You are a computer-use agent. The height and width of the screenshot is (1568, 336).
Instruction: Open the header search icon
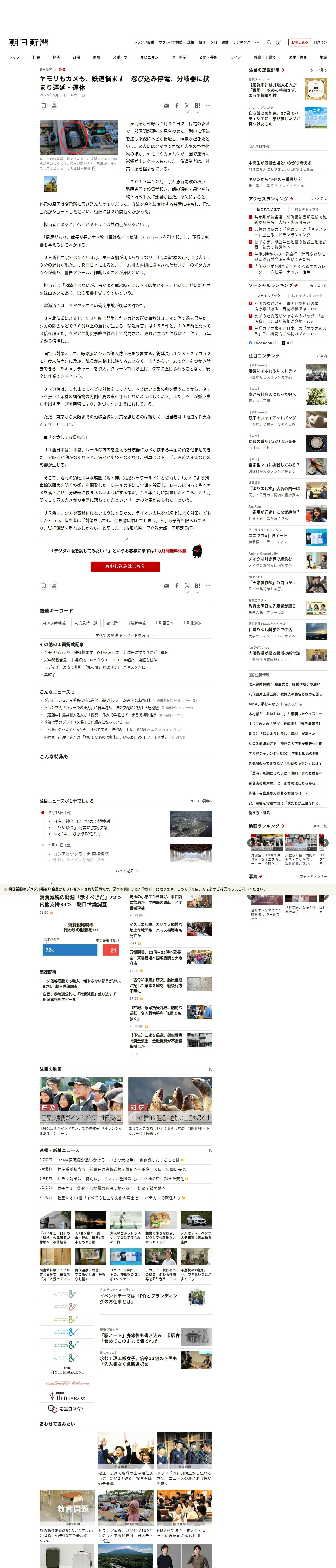tap(269, 42)
